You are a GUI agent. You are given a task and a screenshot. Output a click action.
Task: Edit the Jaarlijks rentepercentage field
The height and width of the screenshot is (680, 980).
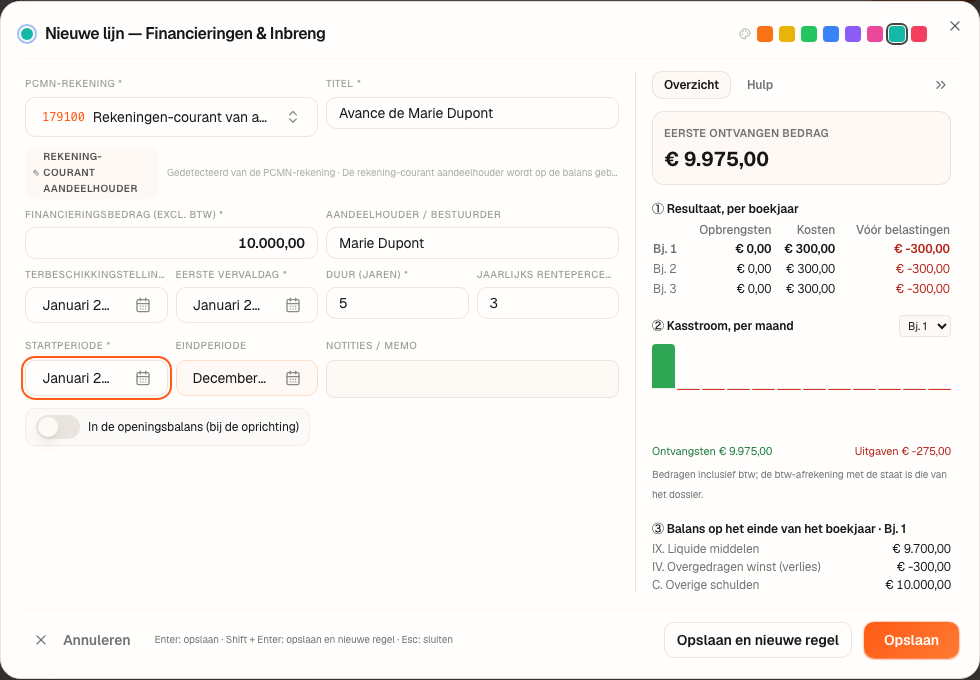(x=548, y=303)
